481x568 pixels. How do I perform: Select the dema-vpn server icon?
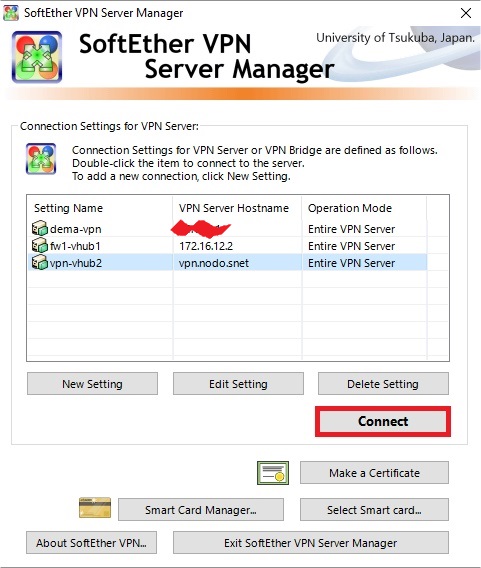click(x=39, y=229)
